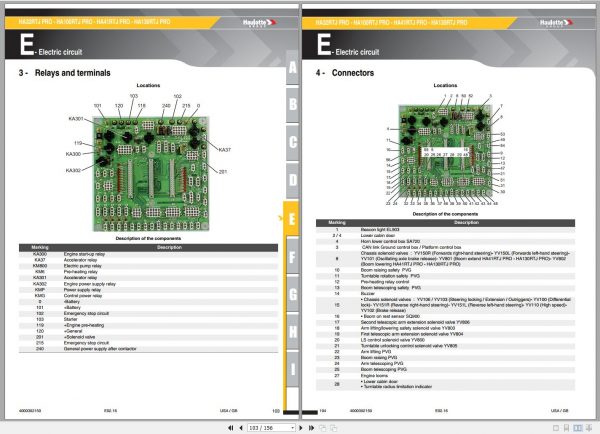Image resolution: width=600 pixels, height=434 pixels.
Task: Switch to continuous page view icon
Action: point(567,427)
